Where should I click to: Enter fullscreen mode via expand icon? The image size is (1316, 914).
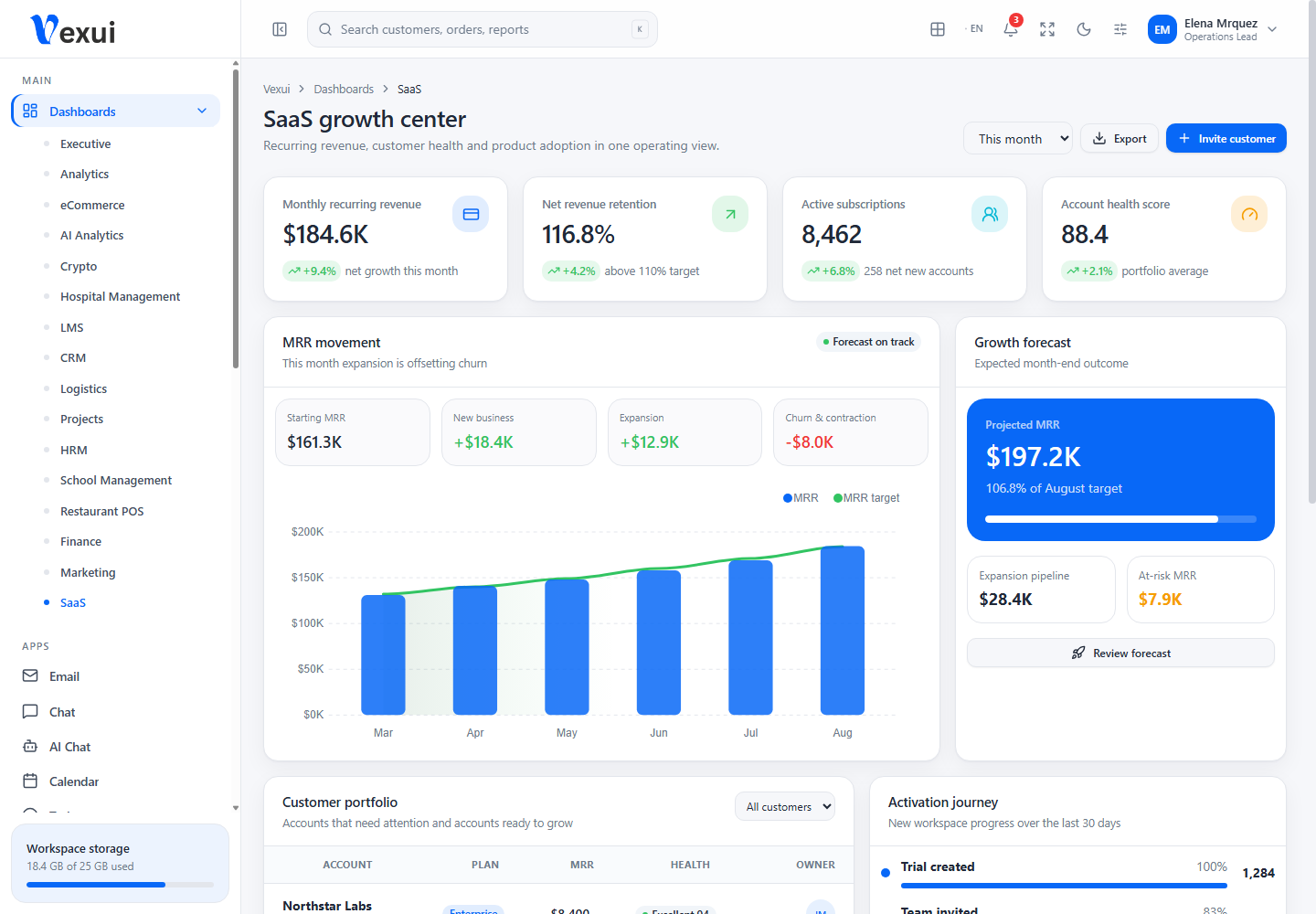click(1047, 29)
